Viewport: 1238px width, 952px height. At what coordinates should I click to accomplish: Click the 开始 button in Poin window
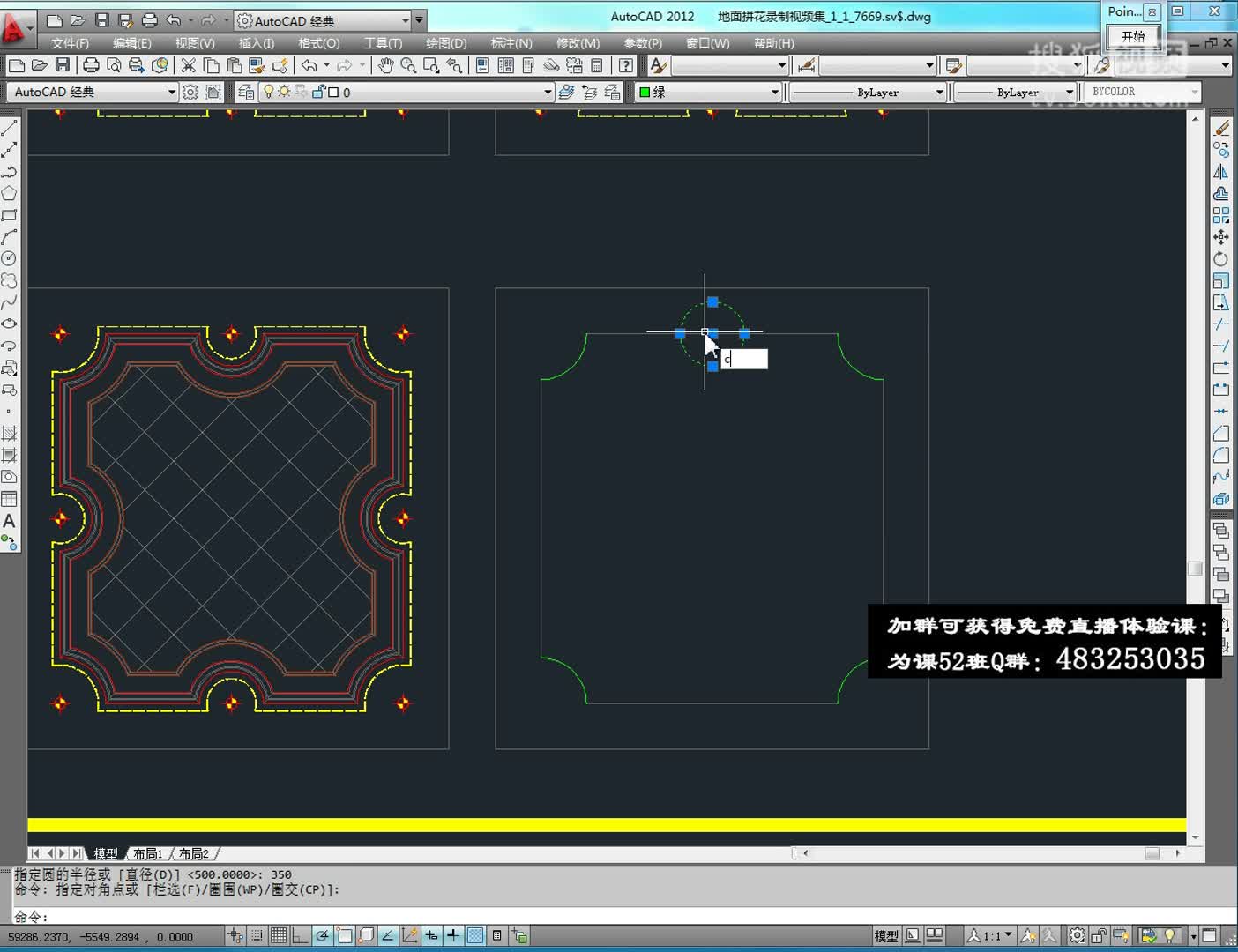pyautogui.click(x=1133, y=36)
